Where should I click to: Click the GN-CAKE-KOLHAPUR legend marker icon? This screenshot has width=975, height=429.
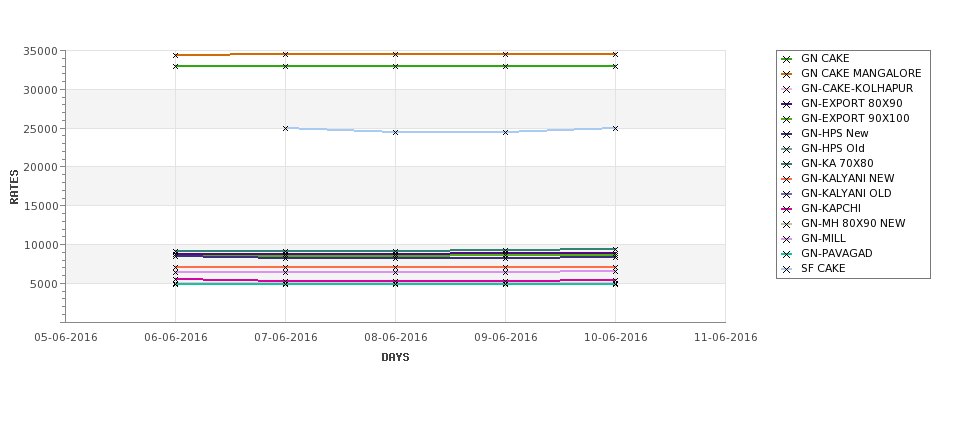pyautogui.click(x=786, y=89)
